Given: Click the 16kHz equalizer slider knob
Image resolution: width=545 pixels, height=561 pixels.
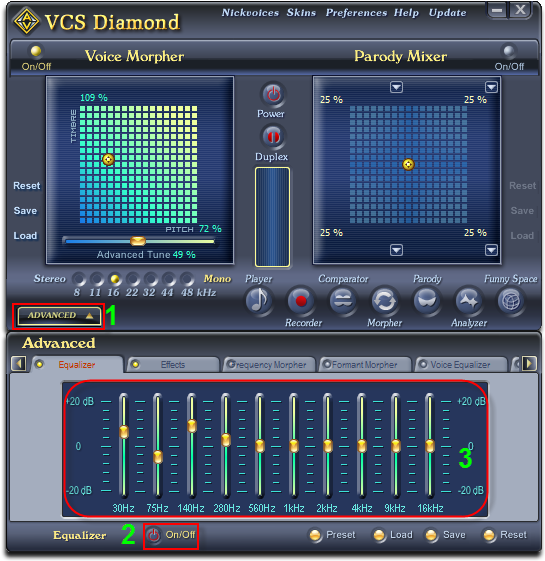Looking at the screenshot, I should tap(430, 446).
